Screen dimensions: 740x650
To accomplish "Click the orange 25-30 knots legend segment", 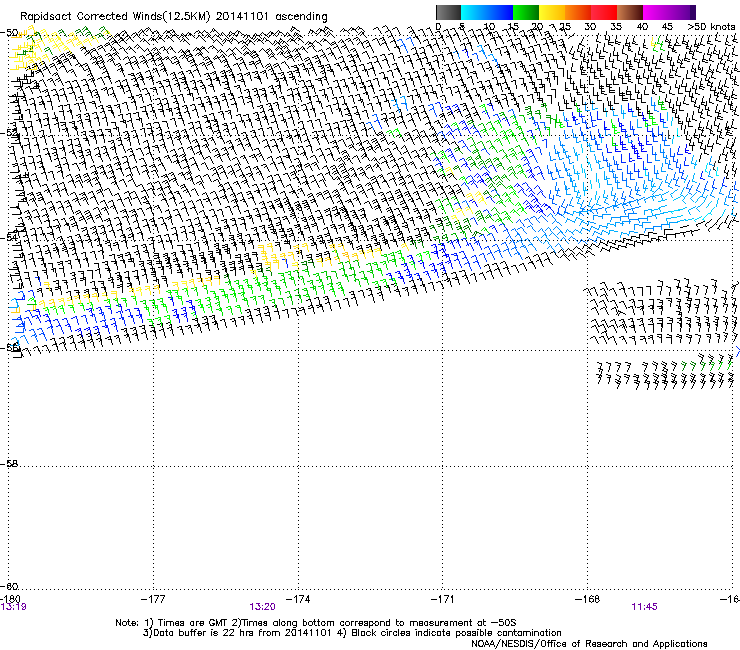I will [578, 12].
